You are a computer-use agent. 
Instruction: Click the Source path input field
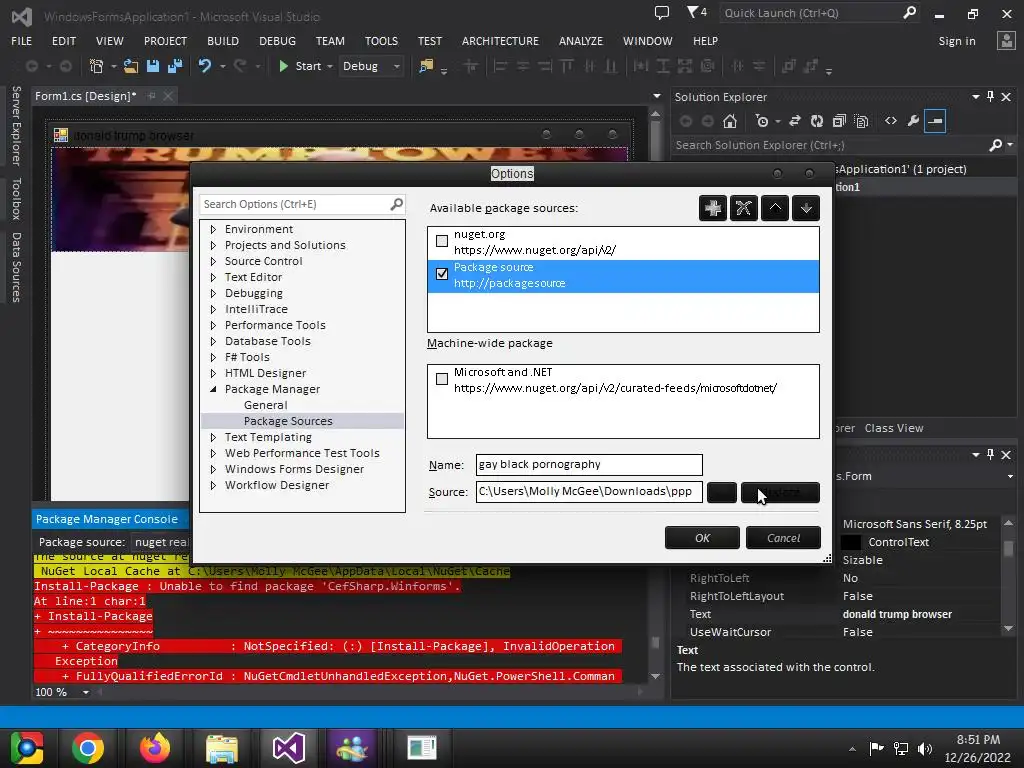pyautogui.click(x=589, y=492)
